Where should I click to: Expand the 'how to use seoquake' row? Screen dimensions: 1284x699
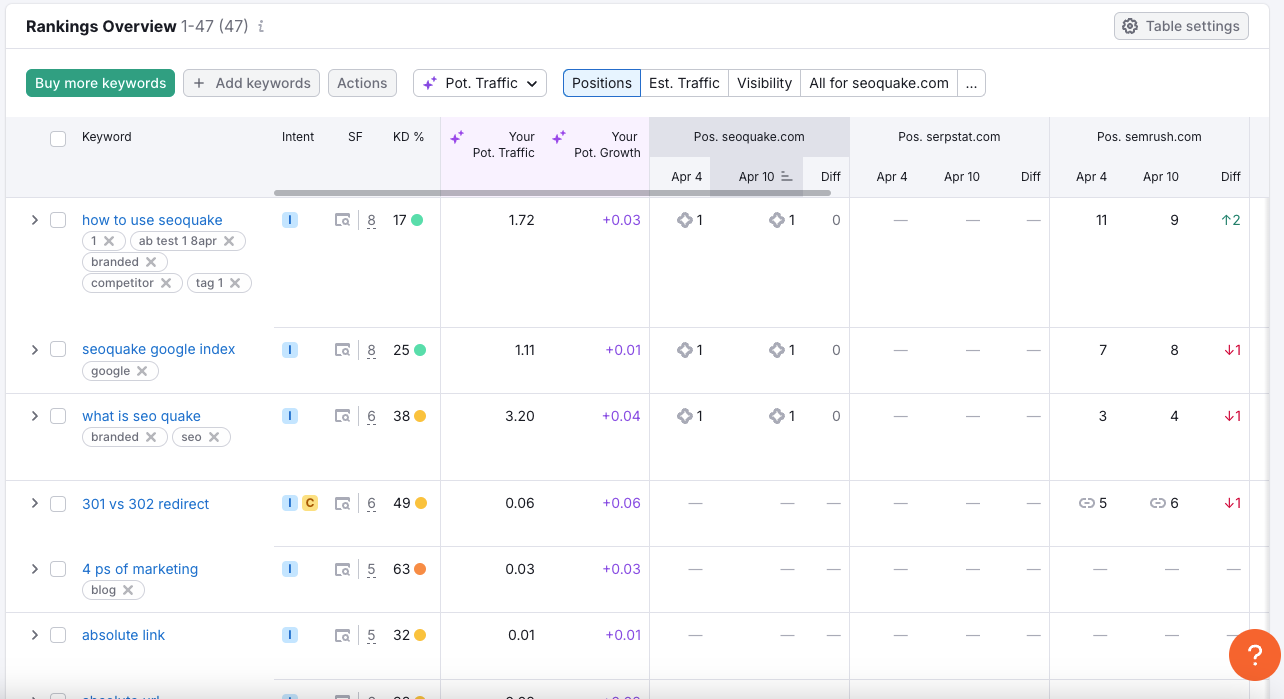click(x=34, y=220)
